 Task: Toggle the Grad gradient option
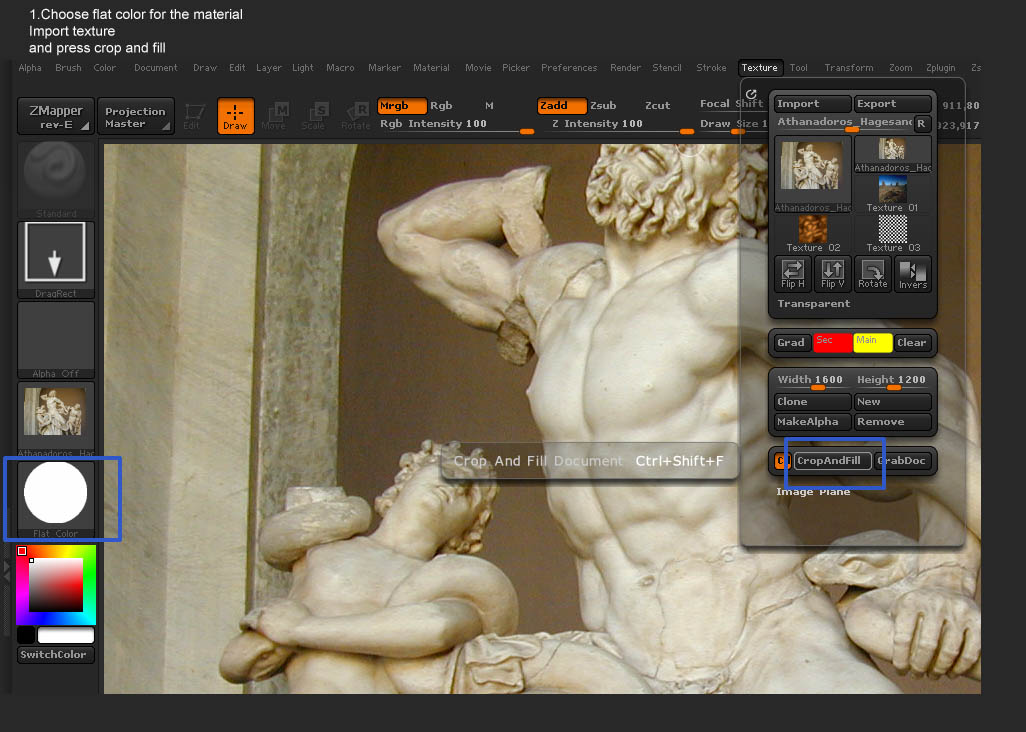791,343
